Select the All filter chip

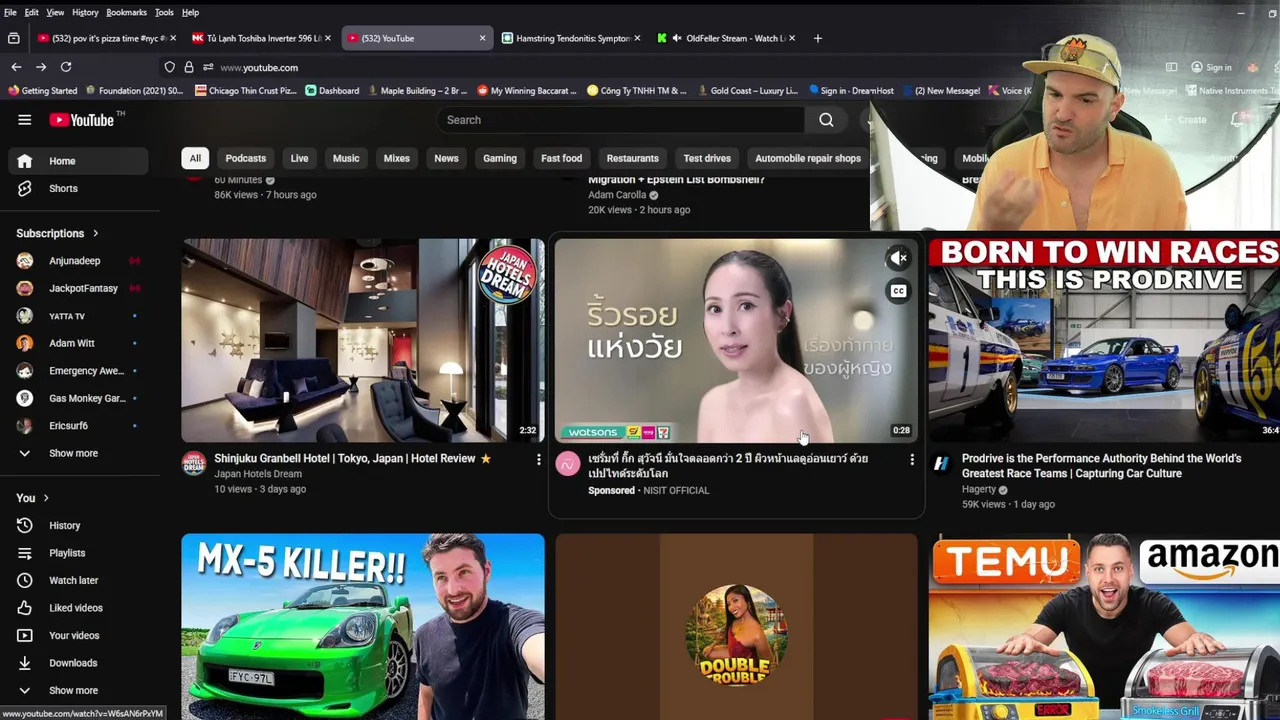click(x=195, y=158)
